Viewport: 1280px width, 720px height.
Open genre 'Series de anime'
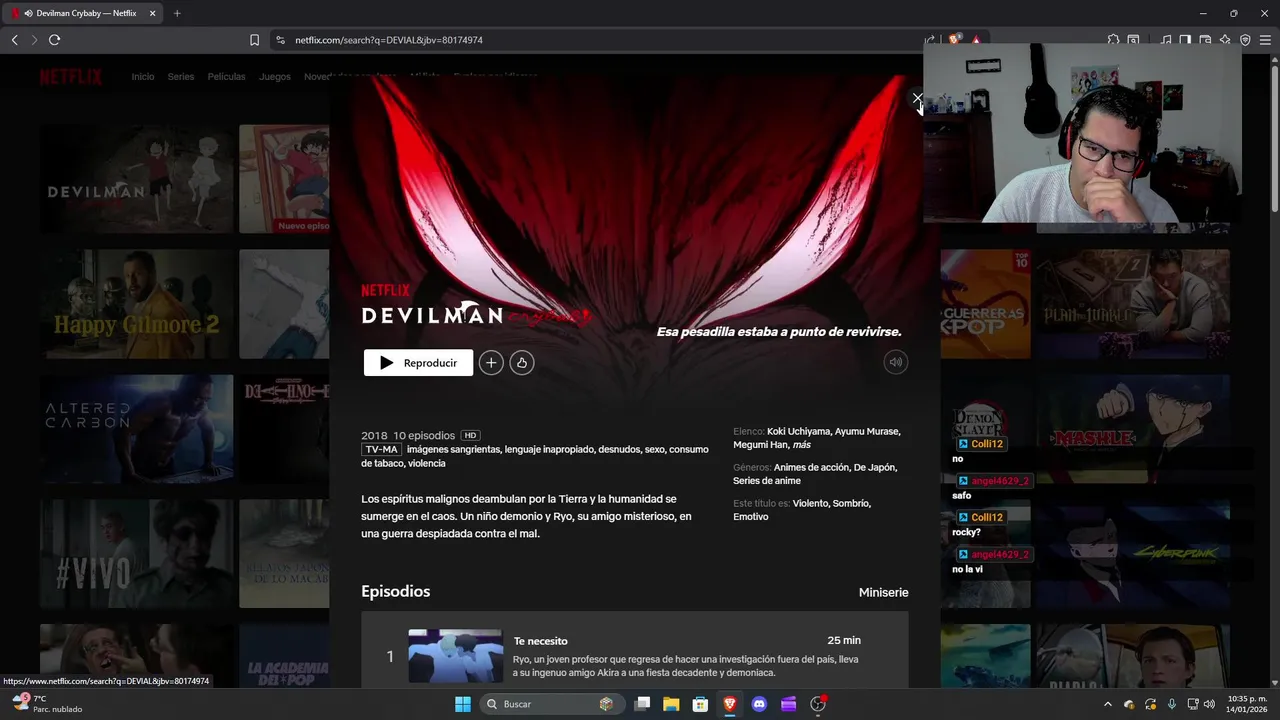coord(767,481)
